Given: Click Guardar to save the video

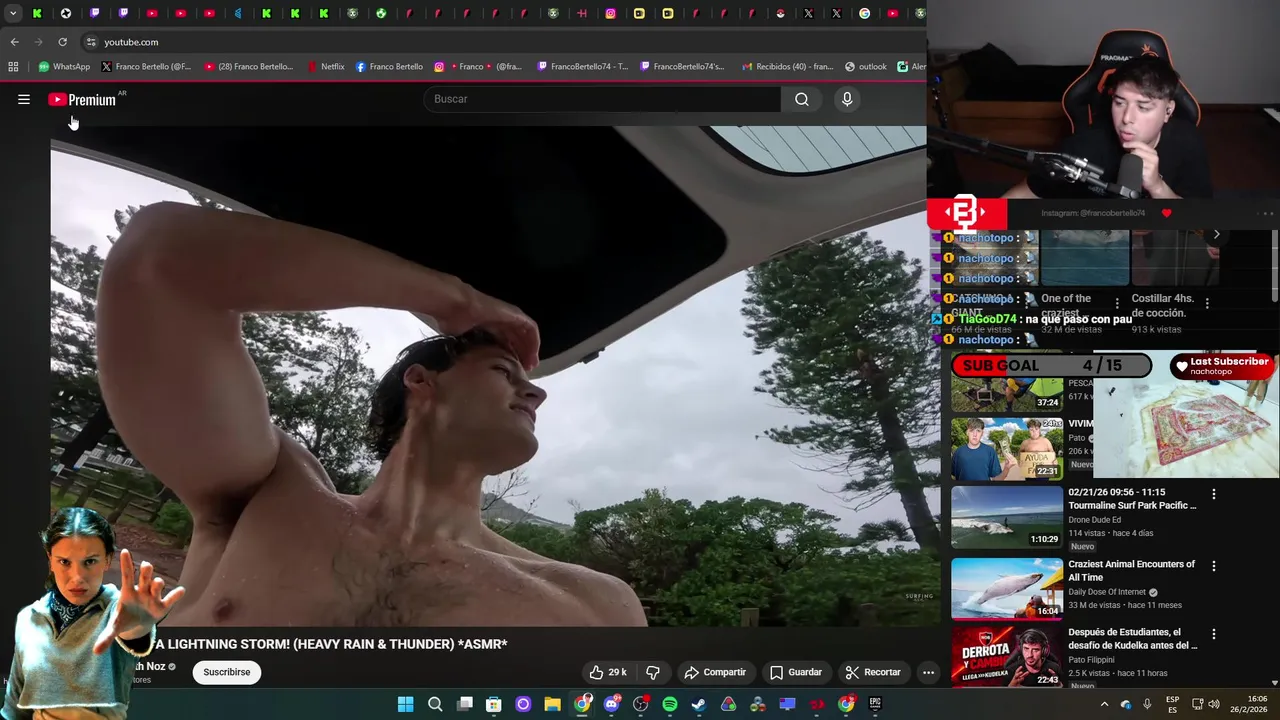Looking at the screenshot, I should coord(796,672).
